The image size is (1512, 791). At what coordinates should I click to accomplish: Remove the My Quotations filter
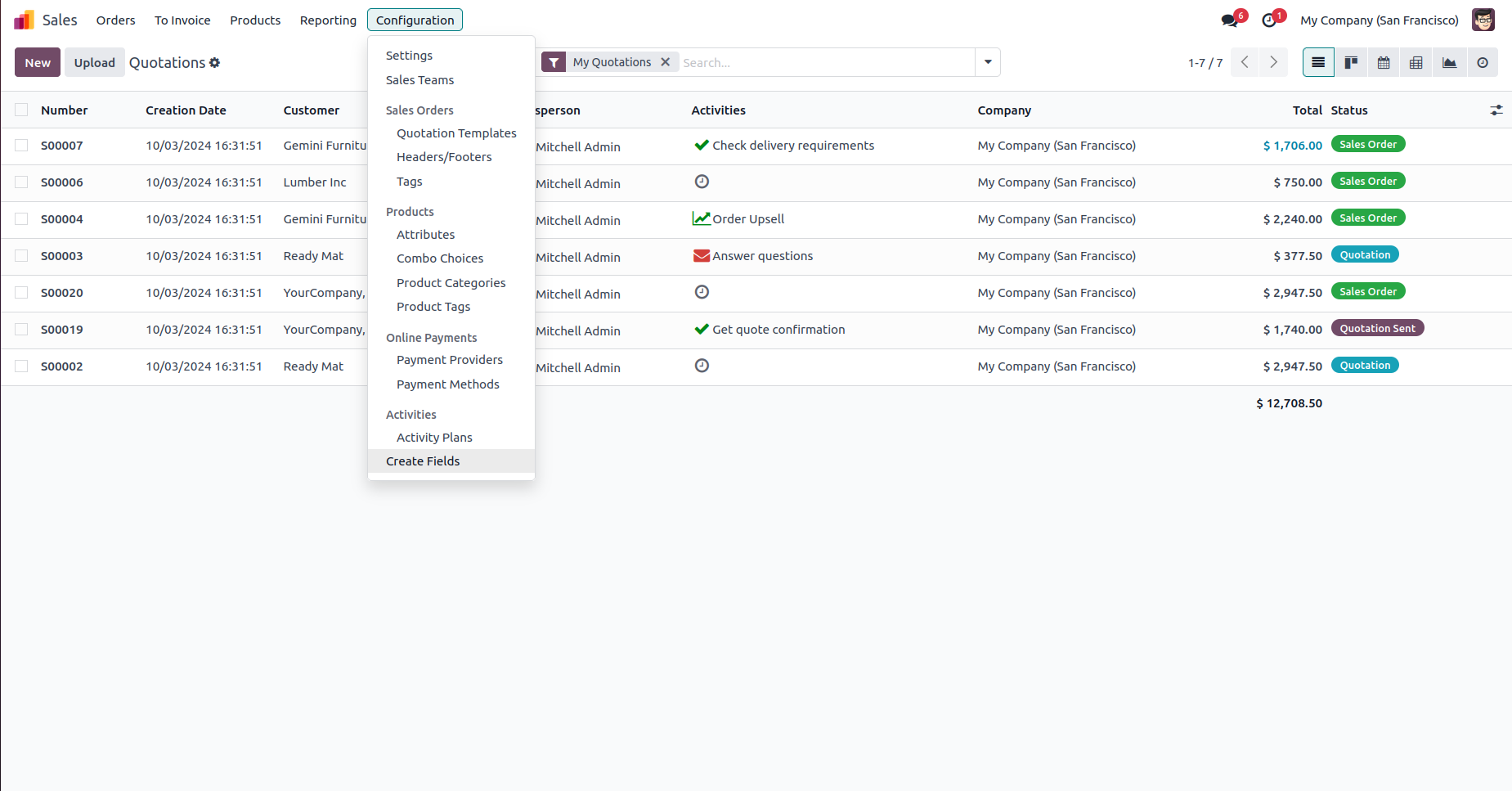pos(666,62)
